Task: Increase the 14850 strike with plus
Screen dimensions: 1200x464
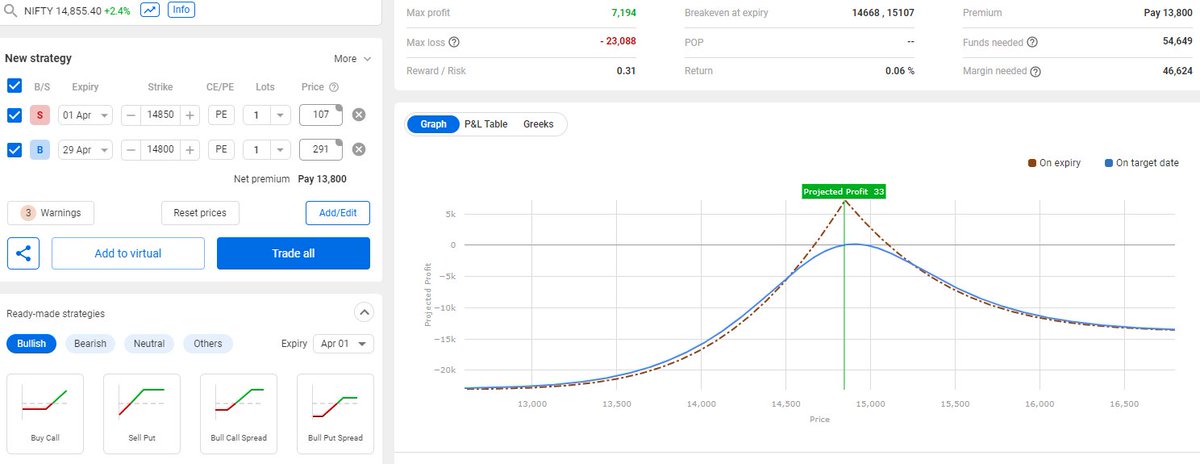Action: tap(189, 115)
